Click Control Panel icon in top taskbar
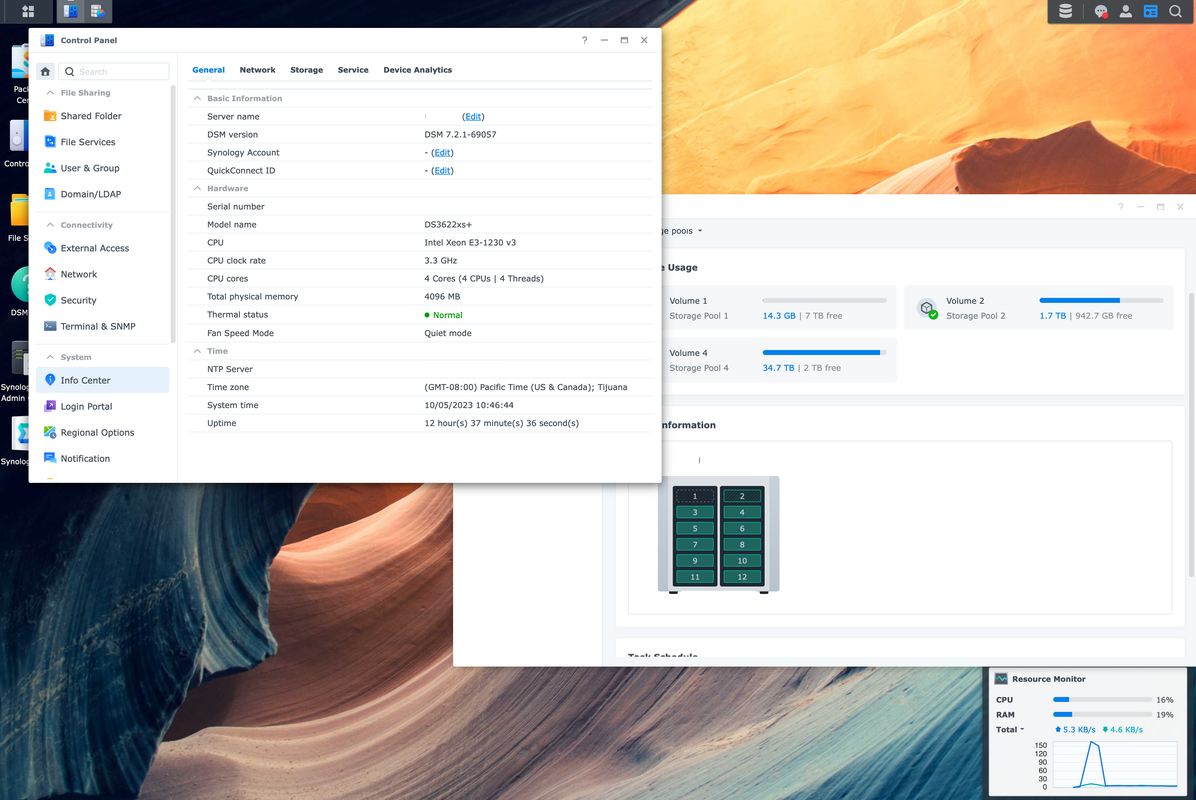Screen dimensions: 1196x800 coord(70,11)
